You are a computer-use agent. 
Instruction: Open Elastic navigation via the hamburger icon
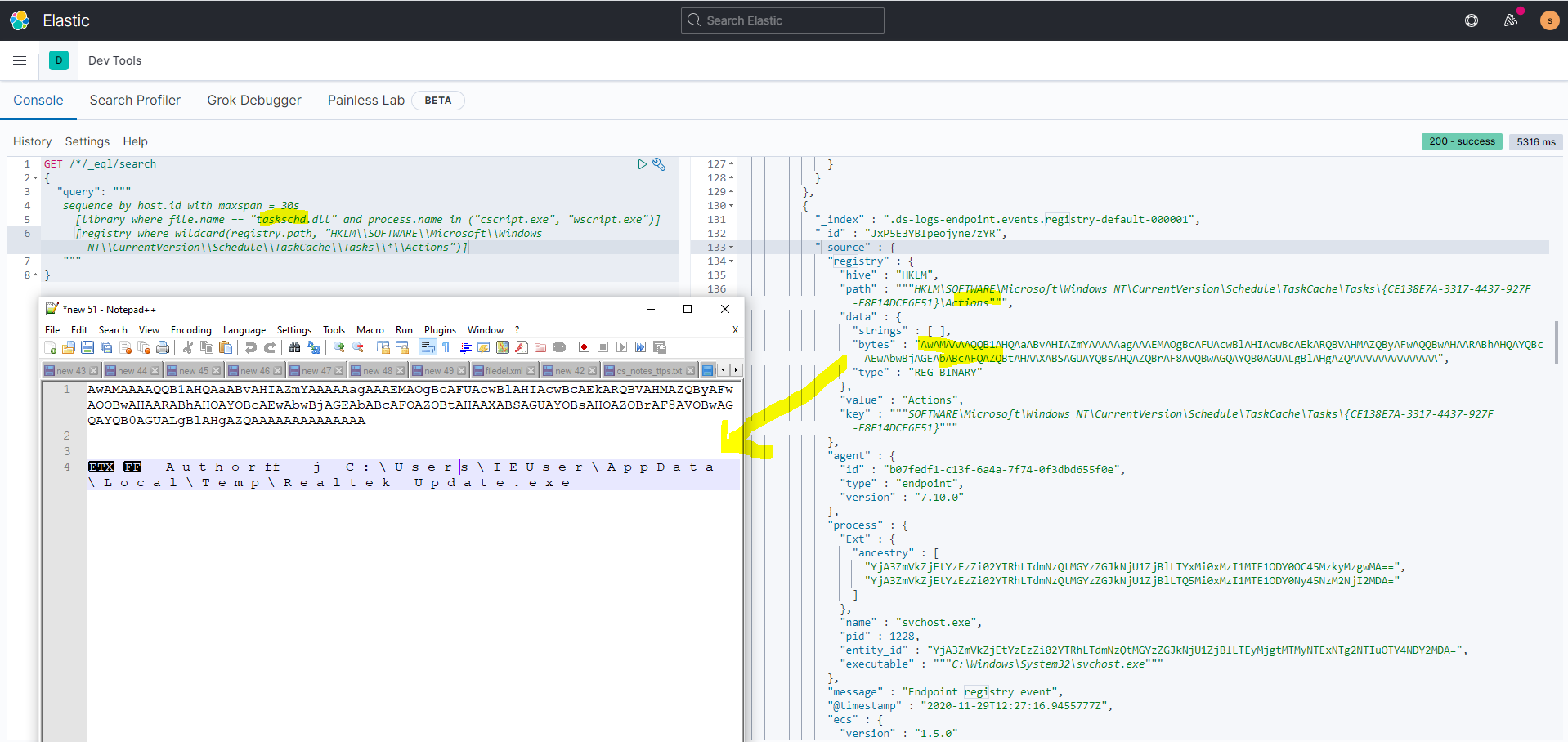pos(20,60)
